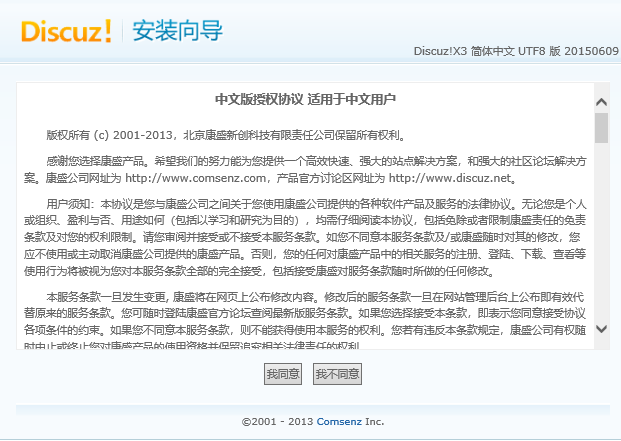Screen dimensions: 621x441
Task: Click the scrollbar down arrow of license box
Action: pos(602,329)
